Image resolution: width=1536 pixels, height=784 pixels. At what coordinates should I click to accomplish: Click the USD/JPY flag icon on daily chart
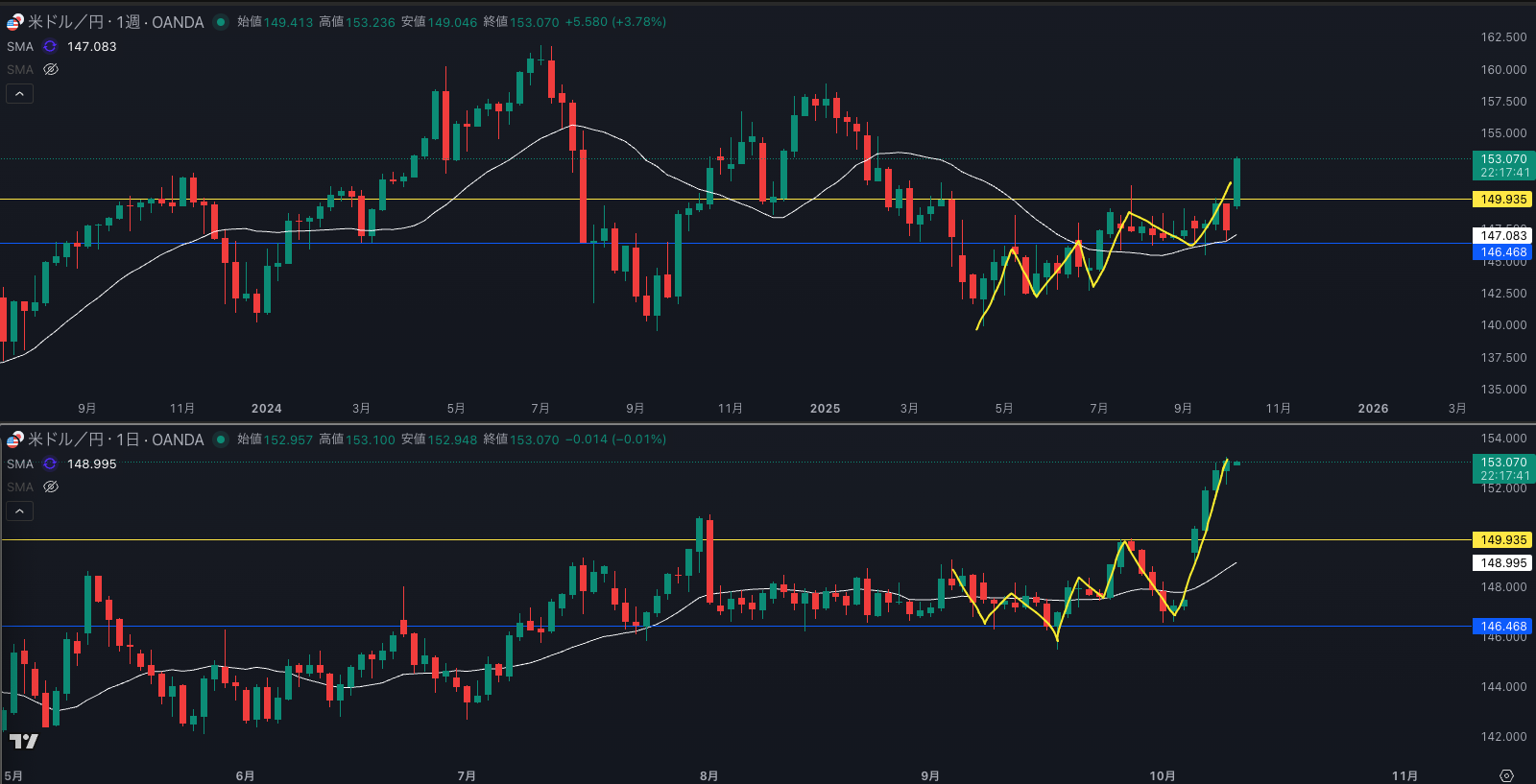point(14,440)
